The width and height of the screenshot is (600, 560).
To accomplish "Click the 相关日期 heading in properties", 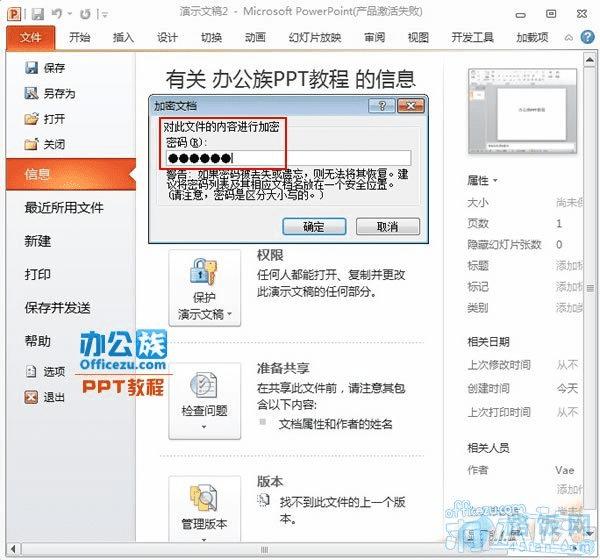I will tap(488, 342).
